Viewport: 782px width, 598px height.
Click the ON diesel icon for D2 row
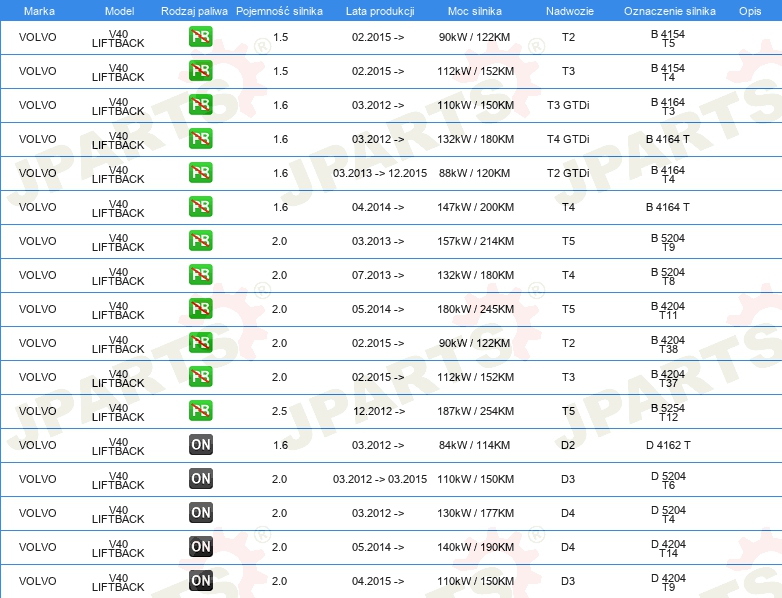coord(201,444)
